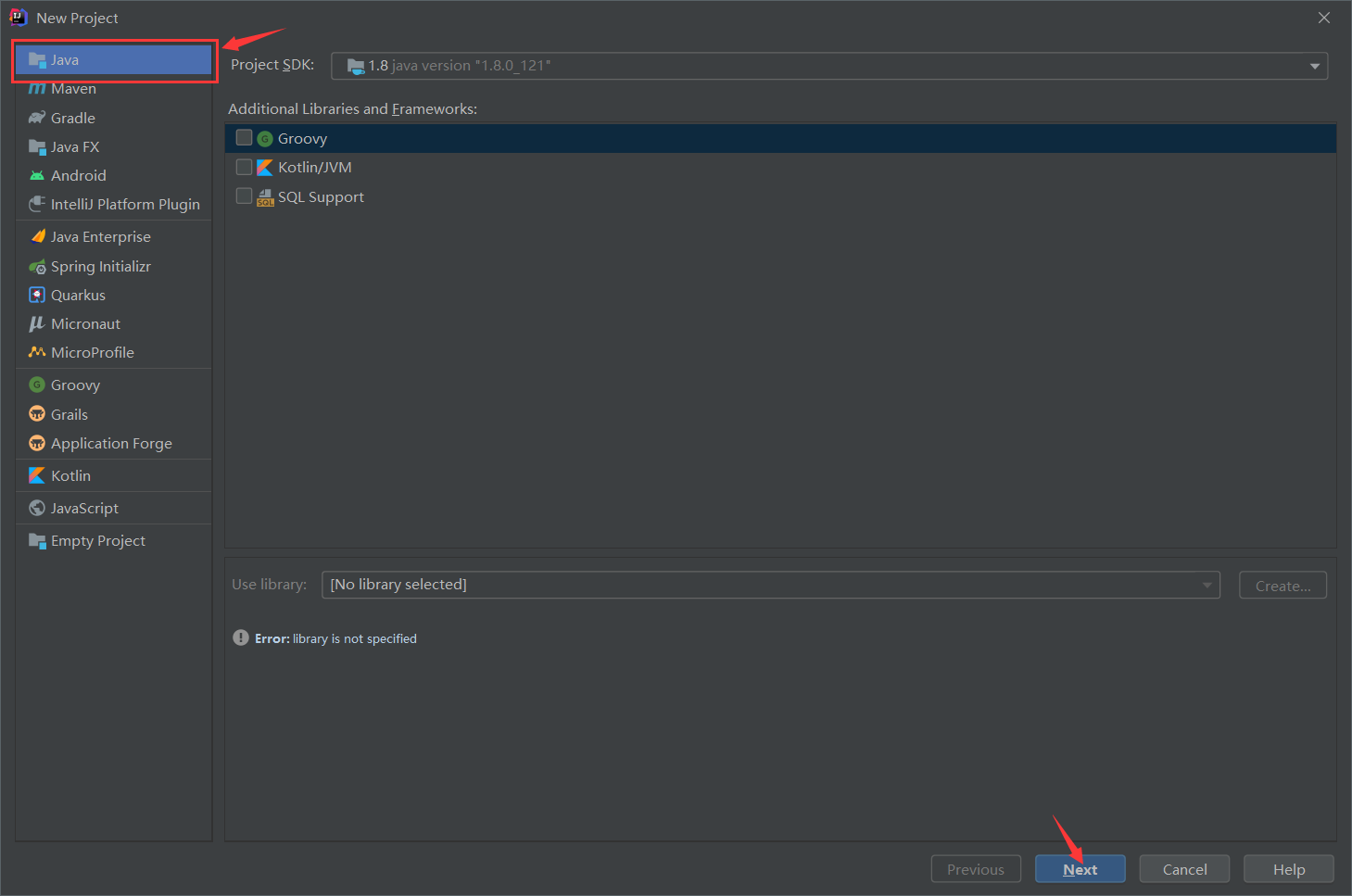Select the Gradle project type
The height and width of the screenshot is (896, 1352).
coord(72,118)
